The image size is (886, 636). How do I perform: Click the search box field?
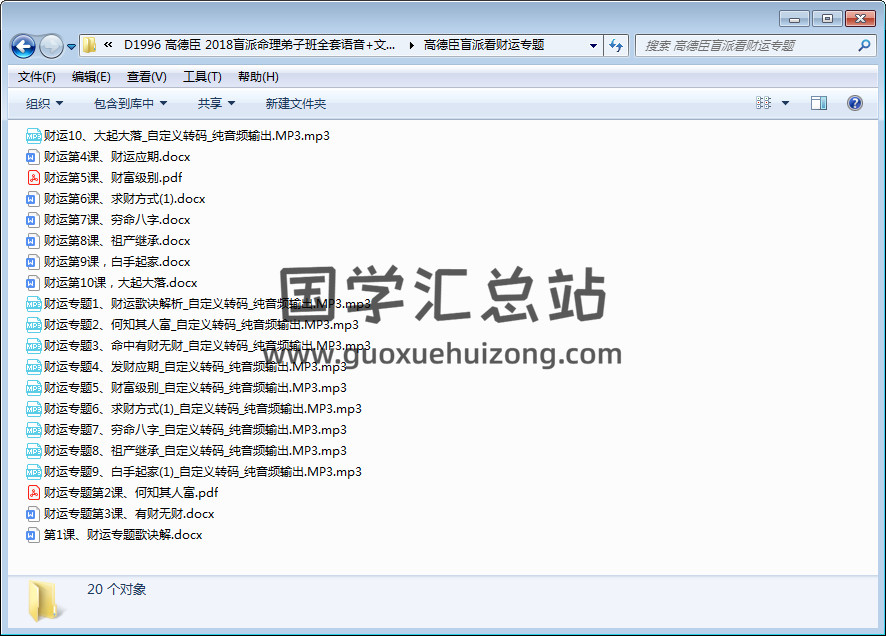coord(755,46)
